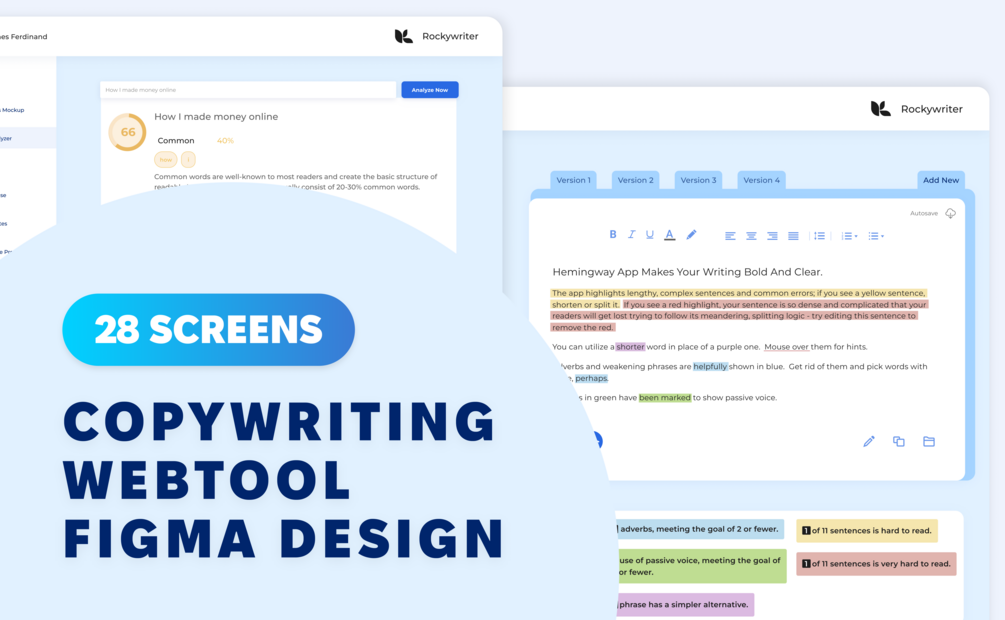Click the headline input field in analyzer
Image resolution: width=1005 pixels, height=620 pixels.
tap(248, 90)
